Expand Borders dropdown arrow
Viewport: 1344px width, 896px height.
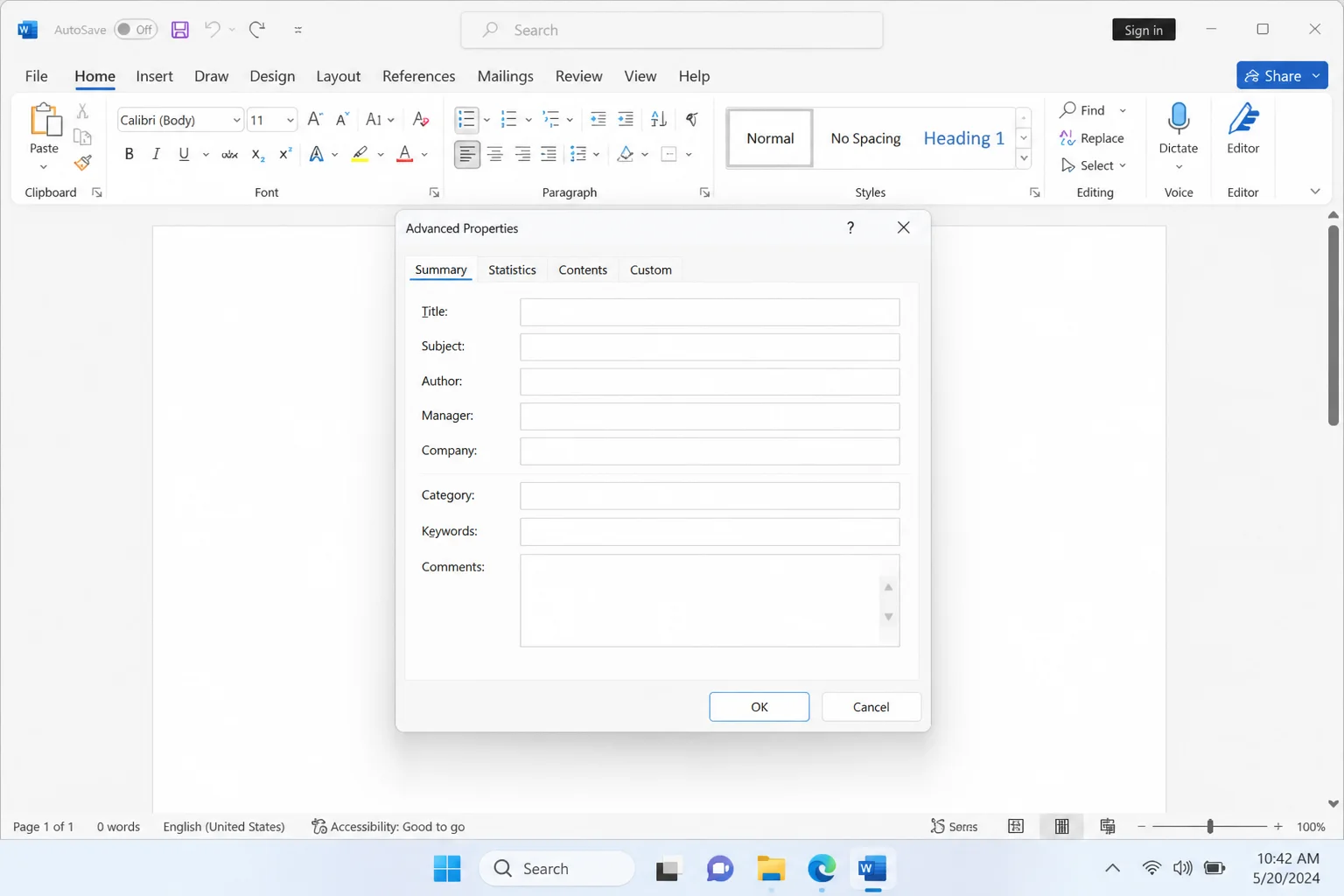[689, 155]
